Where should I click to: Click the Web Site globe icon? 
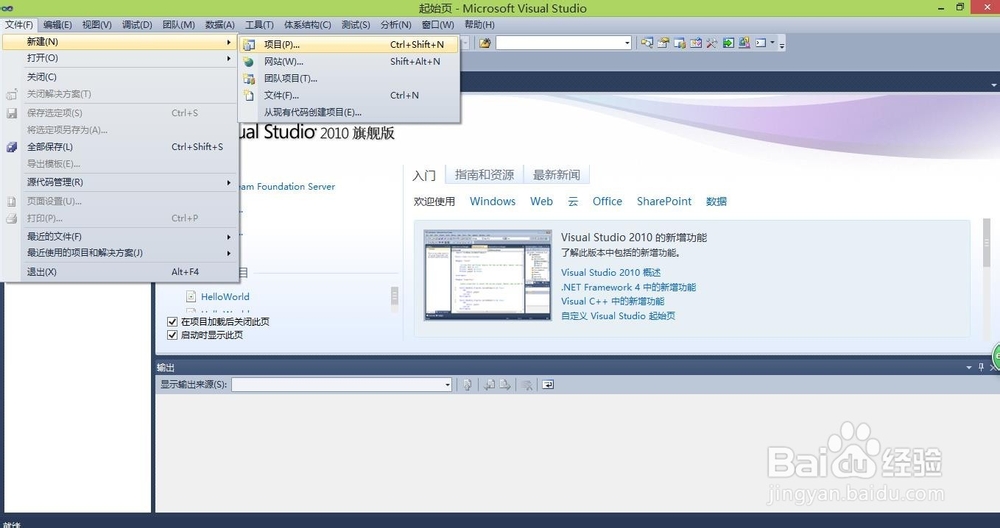249,62
